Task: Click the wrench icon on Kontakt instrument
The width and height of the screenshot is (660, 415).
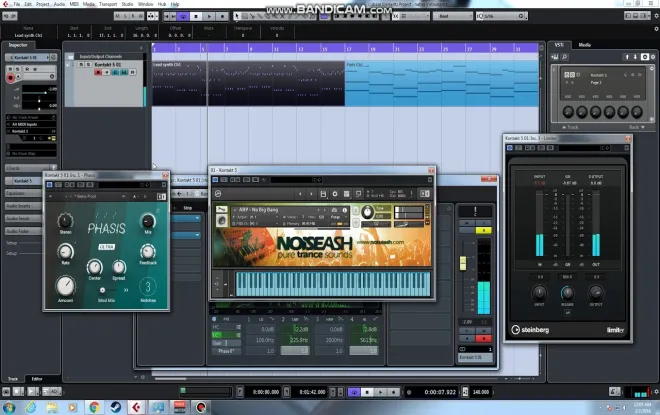Action: (x=221, y=210)
